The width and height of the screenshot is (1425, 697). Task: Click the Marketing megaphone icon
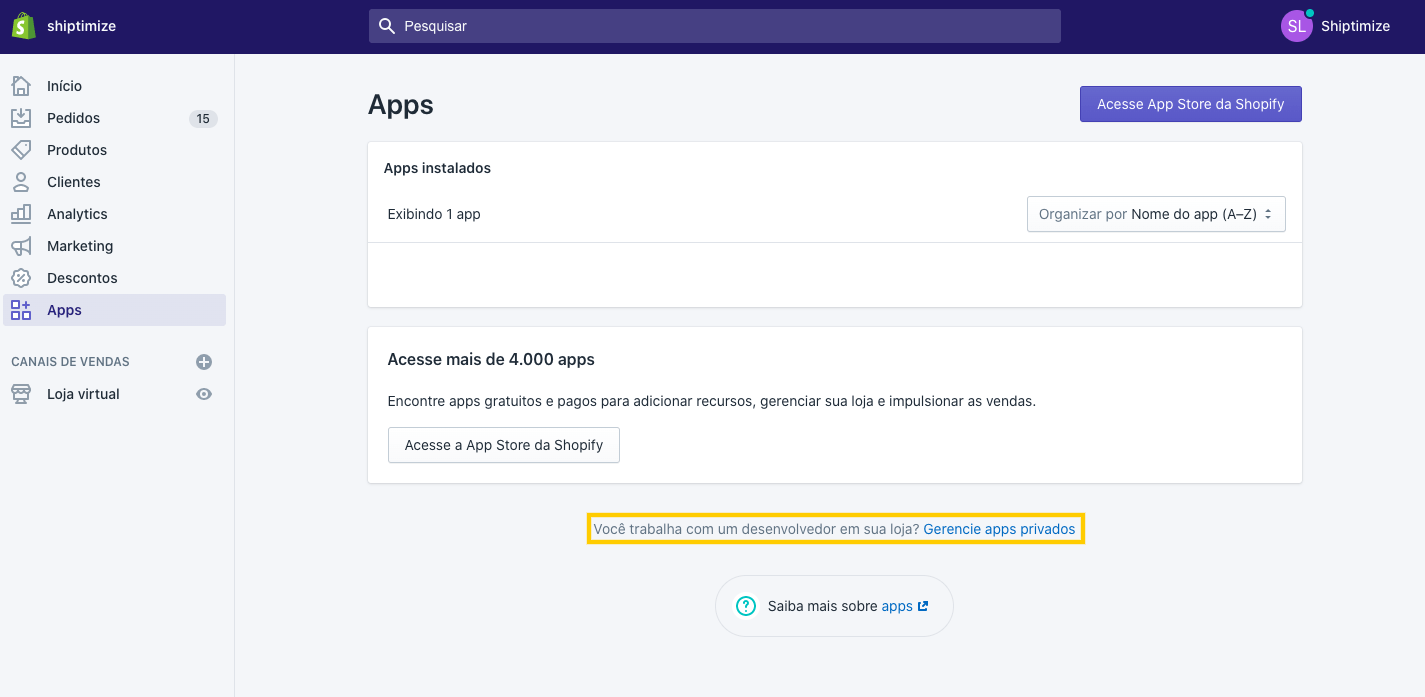(21, 246)
